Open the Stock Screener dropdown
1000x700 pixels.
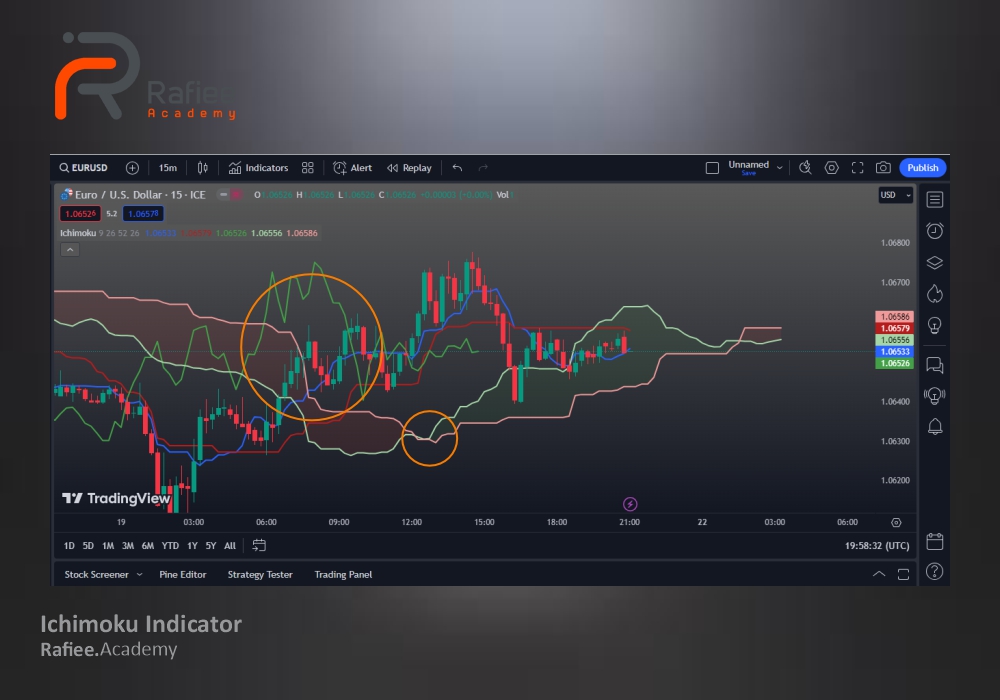103,574
